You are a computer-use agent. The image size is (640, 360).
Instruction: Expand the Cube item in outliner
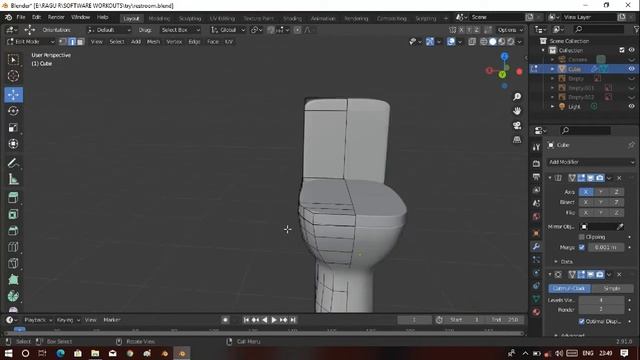point(552,69)
